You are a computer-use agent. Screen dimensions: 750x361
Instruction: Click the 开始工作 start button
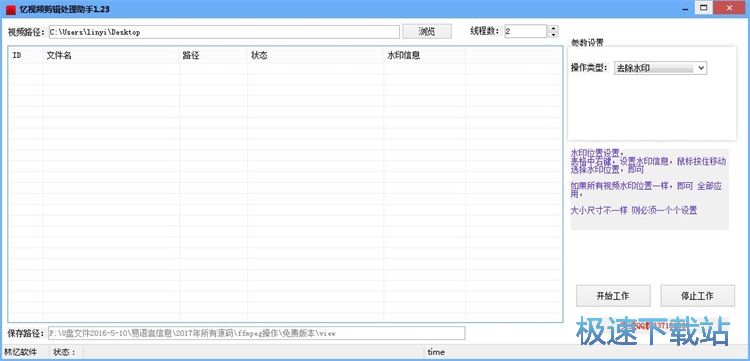[613, 295]
